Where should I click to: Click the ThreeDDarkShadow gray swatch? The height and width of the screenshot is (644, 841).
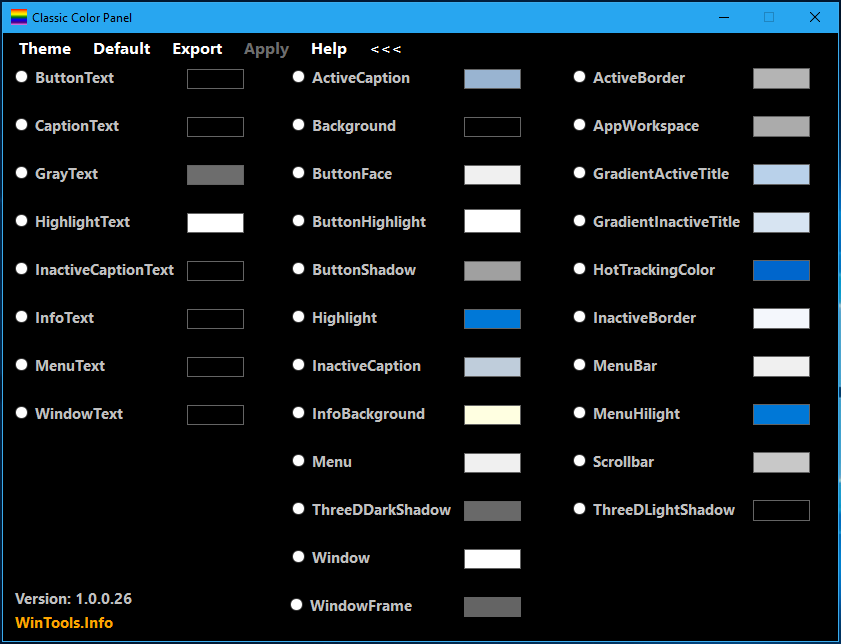coord(492,511)
